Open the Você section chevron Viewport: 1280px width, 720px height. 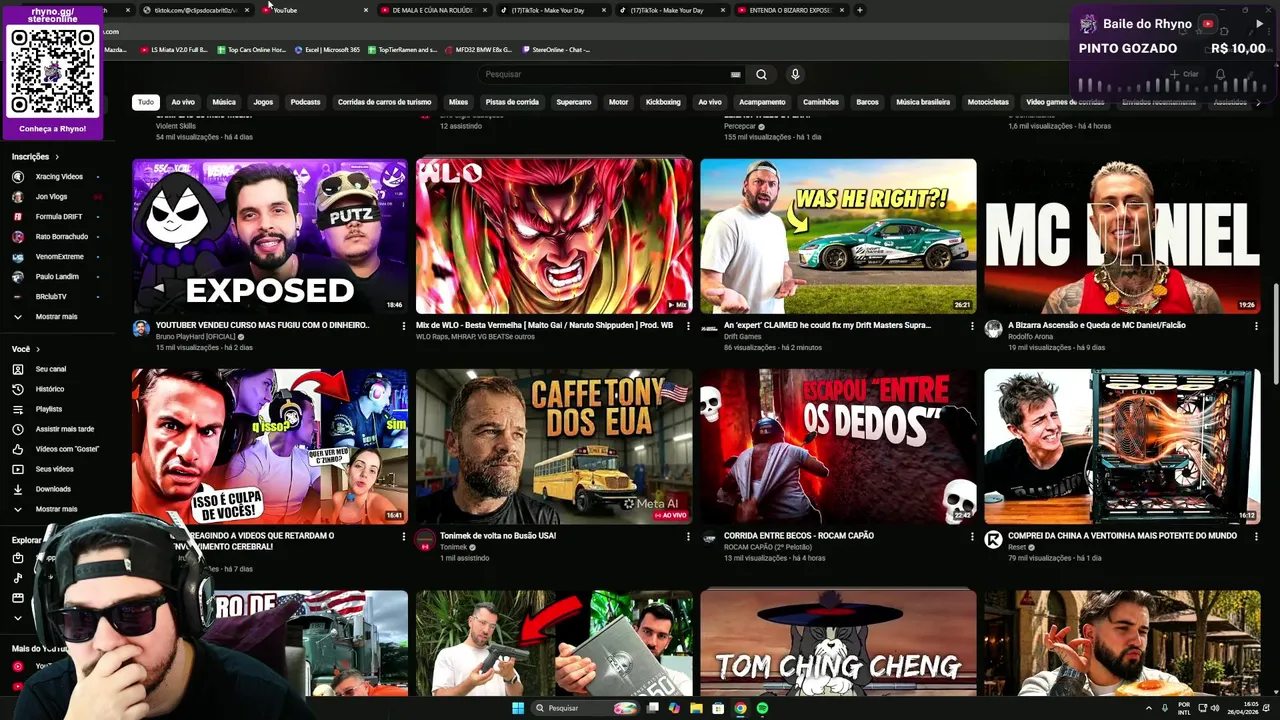[38, 349]
